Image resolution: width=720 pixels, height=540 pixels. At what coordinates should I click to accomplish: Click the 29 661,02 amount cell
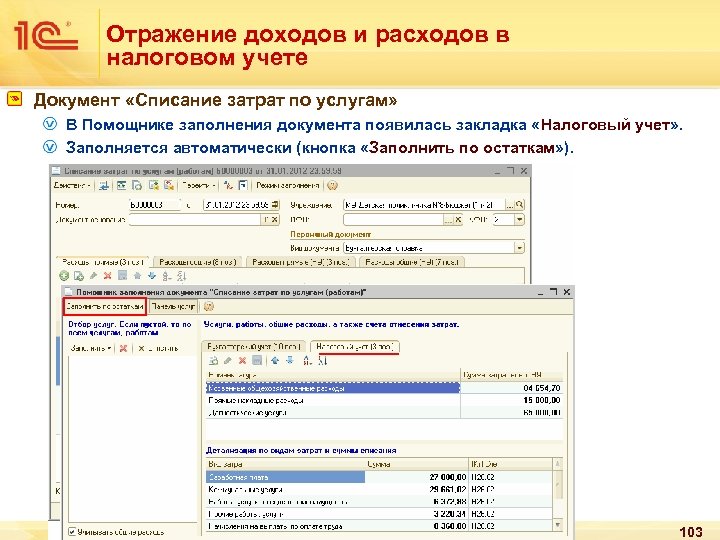416,489
